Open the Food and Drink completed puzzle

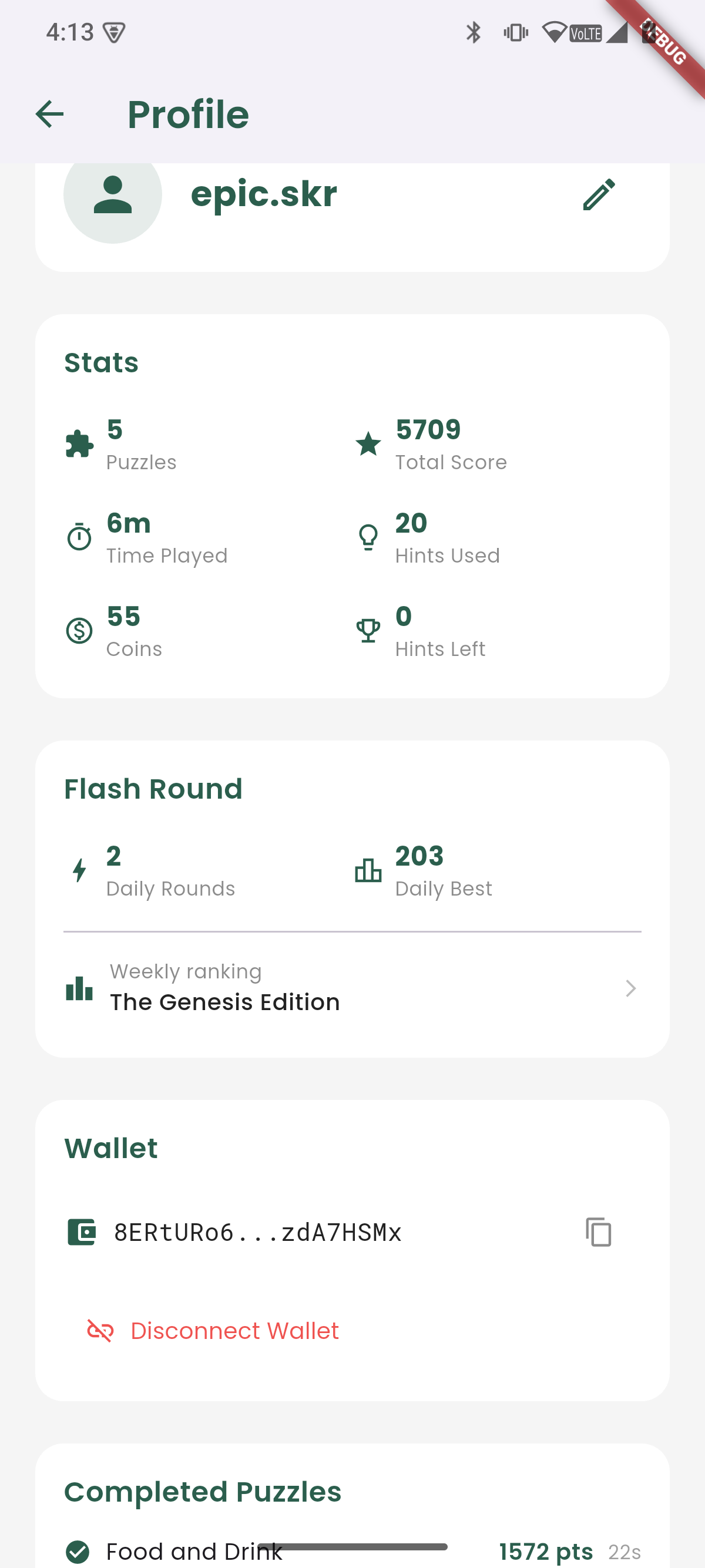point(195,1552)
